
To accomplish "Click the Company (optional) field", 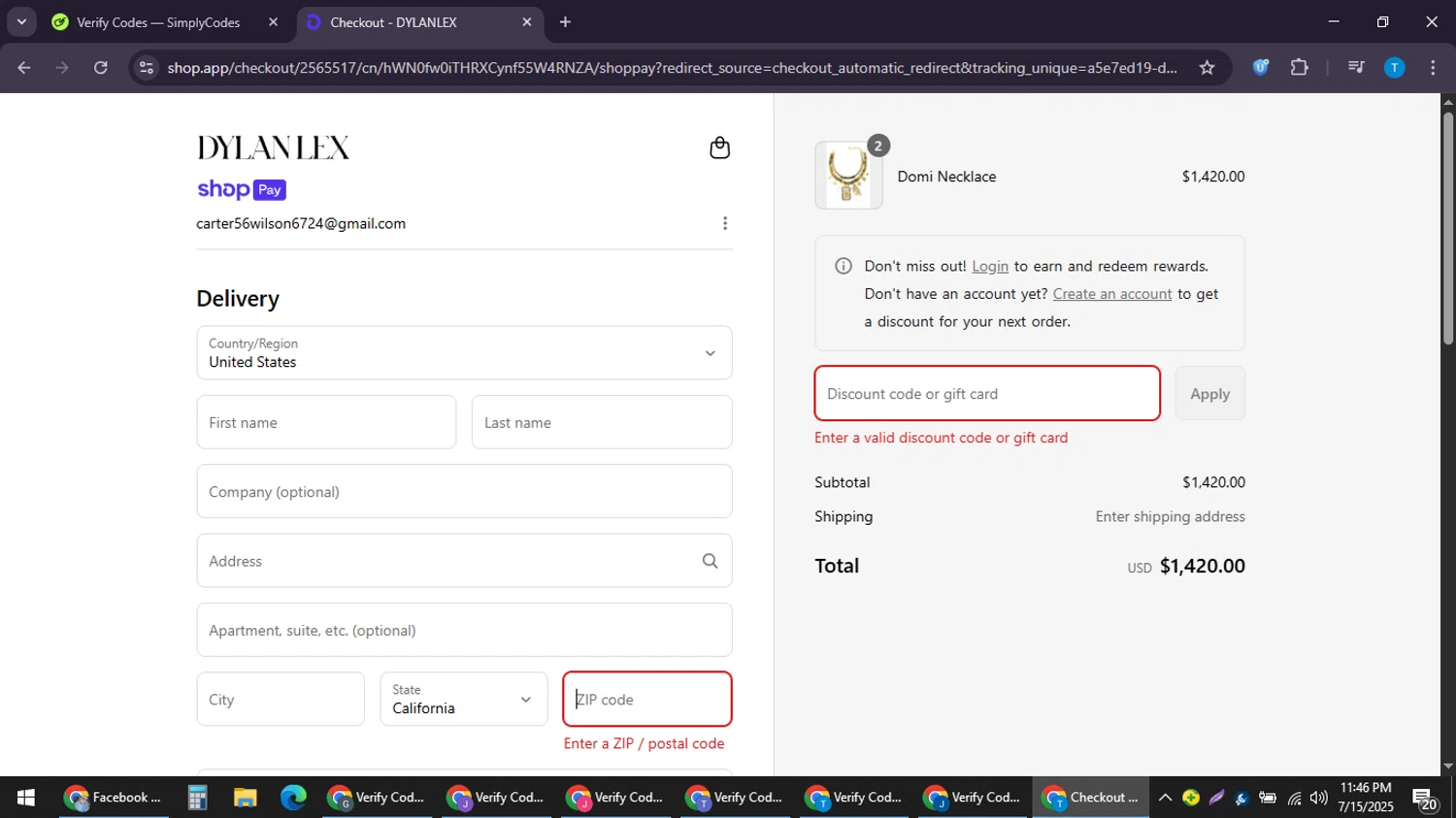I will click(464, 491).
